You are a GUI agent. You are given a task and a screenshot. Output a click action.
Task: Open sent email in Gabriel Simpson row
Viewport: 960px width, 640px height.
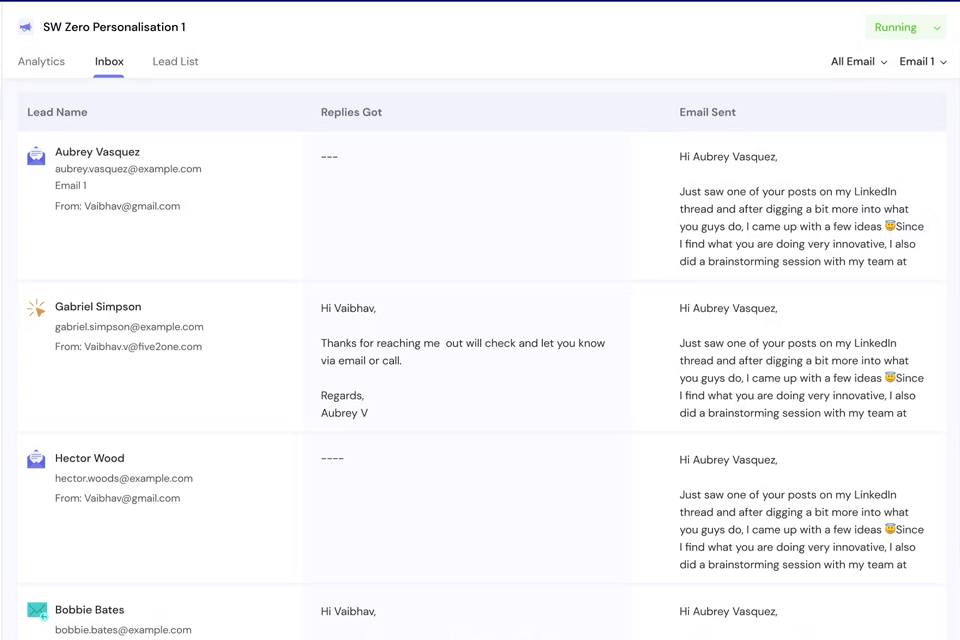pos(801,361)
